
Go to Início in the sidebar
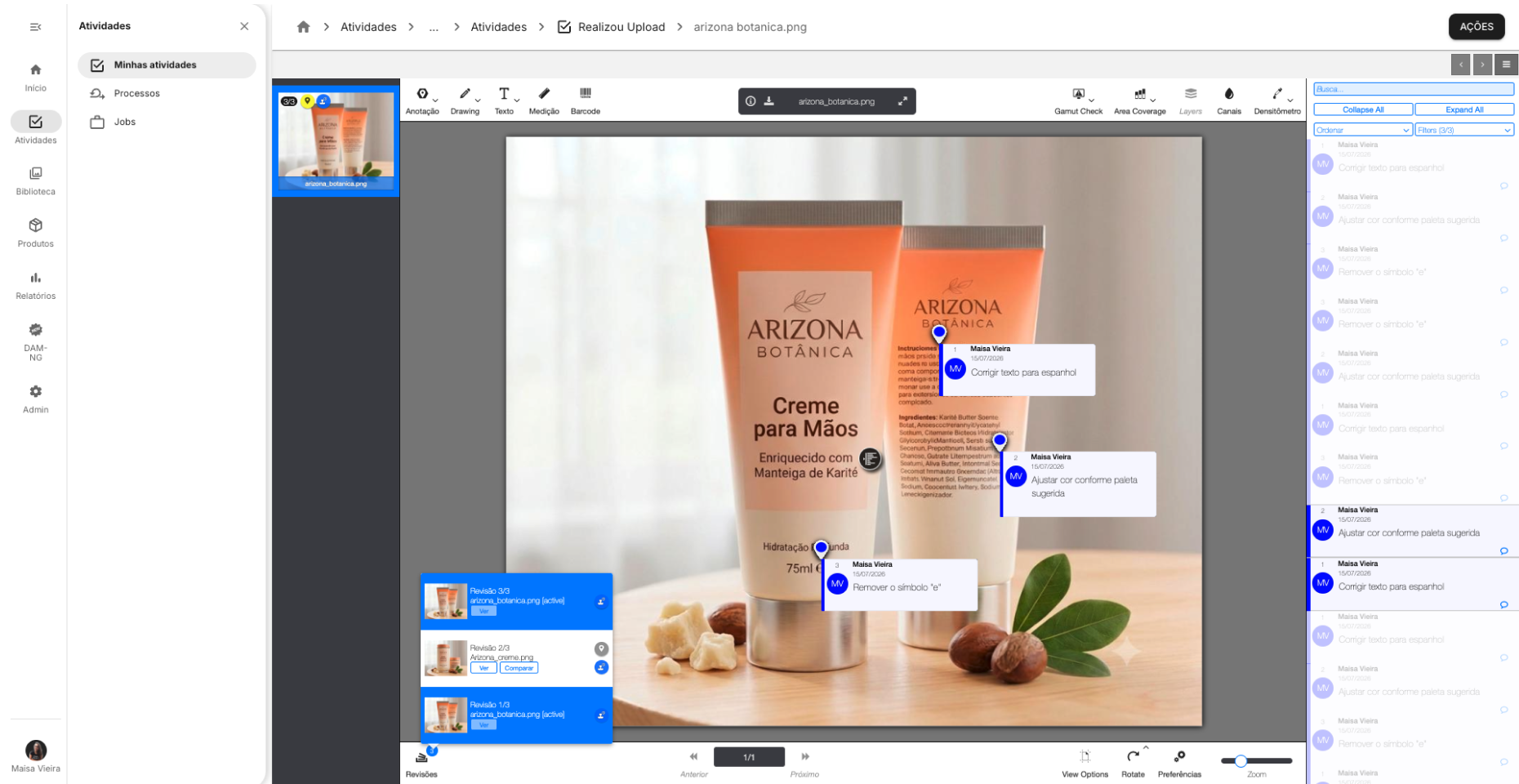click(36, 78)
